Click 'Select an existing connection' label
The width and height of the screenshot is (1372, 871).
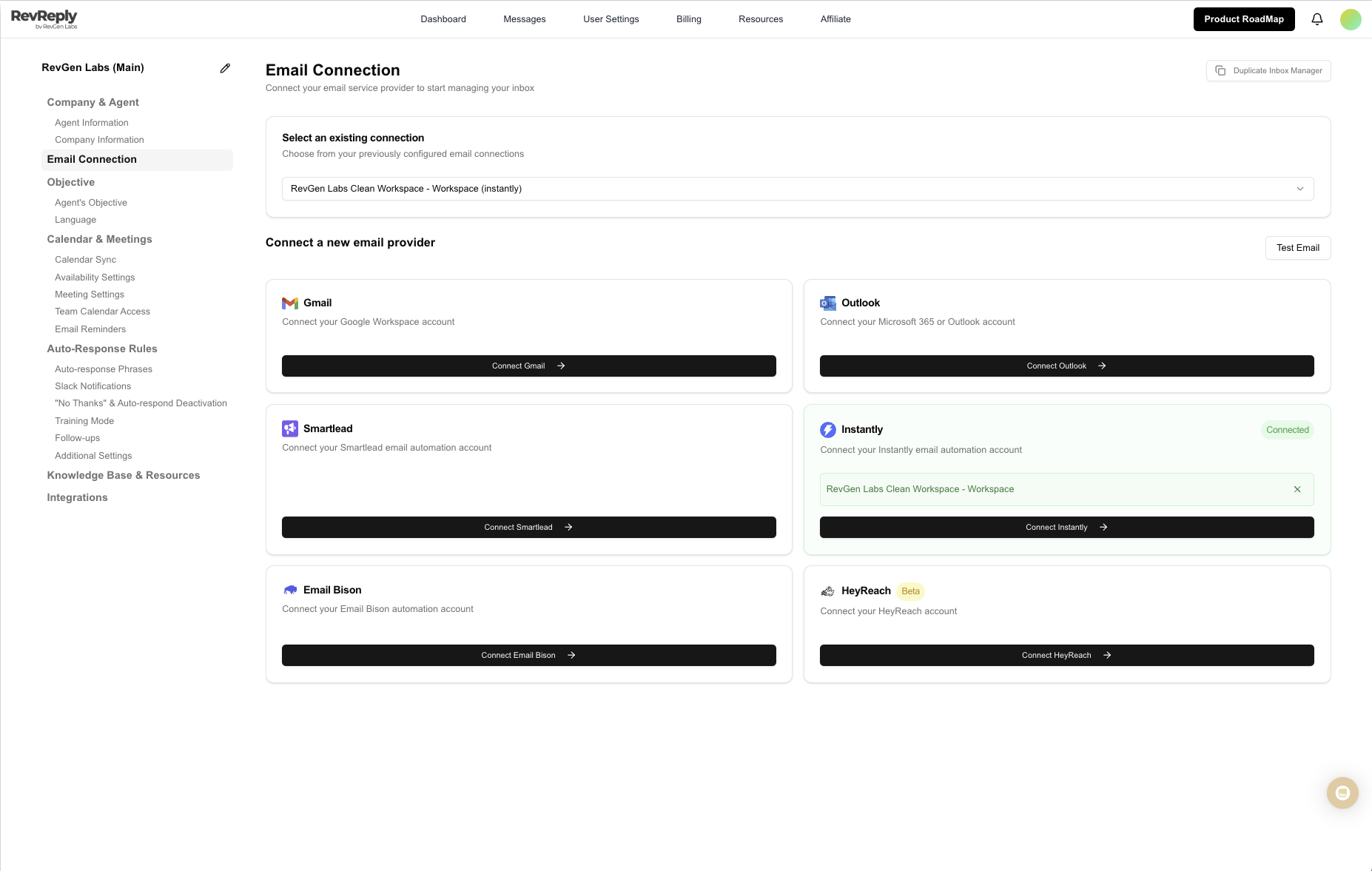click(x=353, y=138)
